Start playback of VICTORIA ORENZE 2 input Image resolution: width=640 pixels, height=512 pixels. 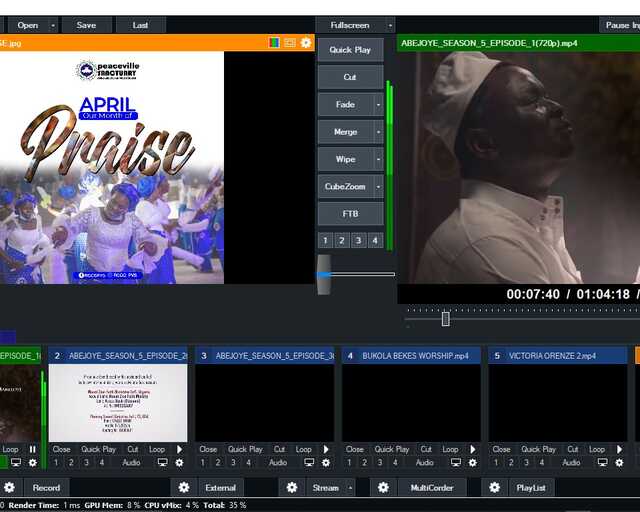point(619,449)
